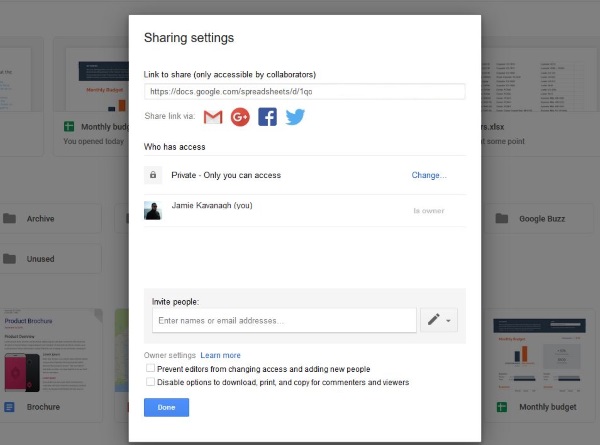Open the Google Buzz folder
600x445 pixels.
tap(543, 219)
